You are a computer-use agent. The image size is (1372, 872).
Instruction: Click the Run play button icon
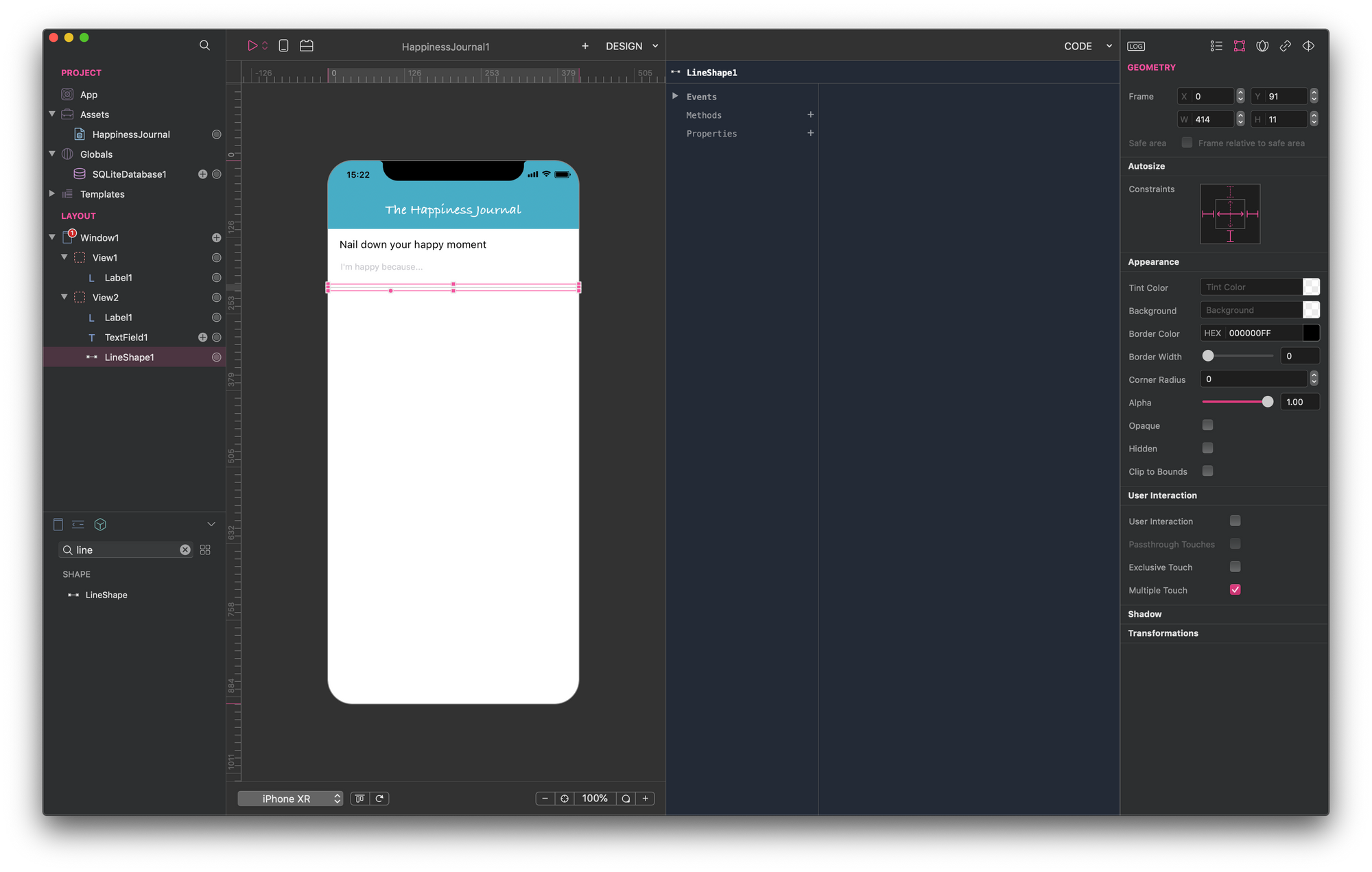(x=252, y=46)
